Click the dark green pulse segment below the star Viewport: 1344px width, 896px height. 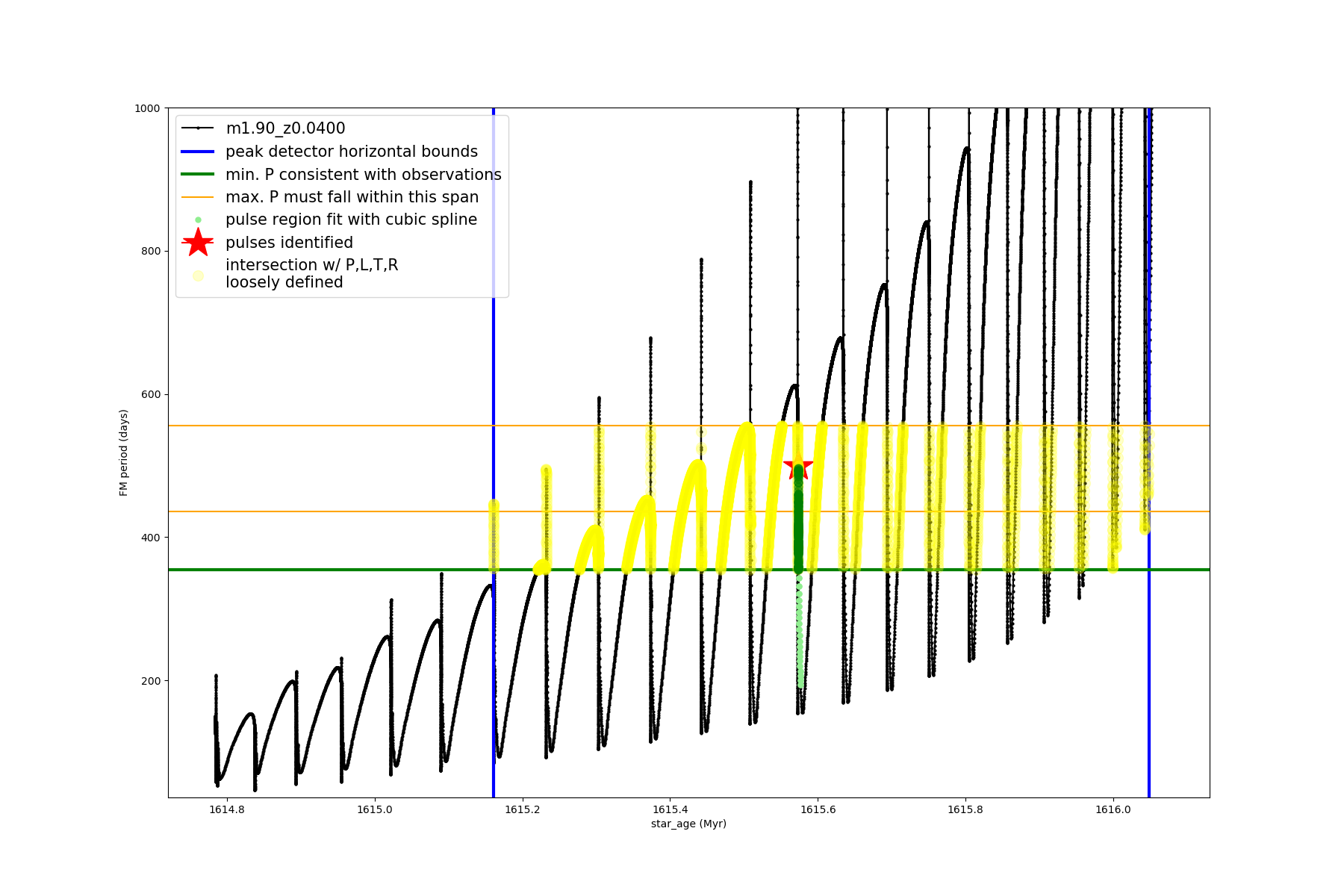tap(798, 523)
